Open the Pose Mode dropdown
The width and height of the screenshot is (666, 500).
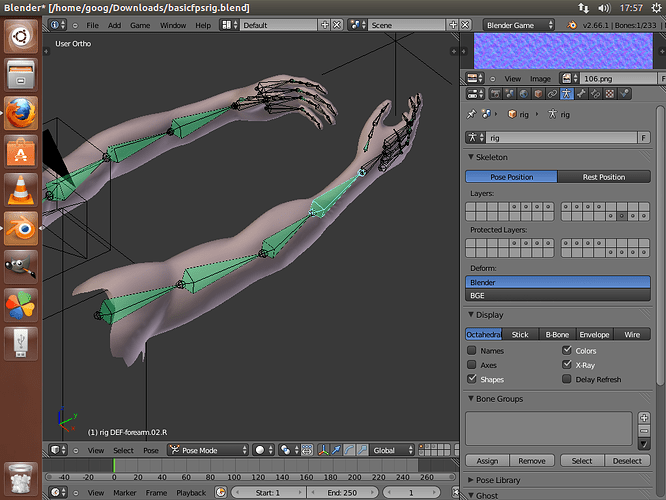(x=208, y=450)
